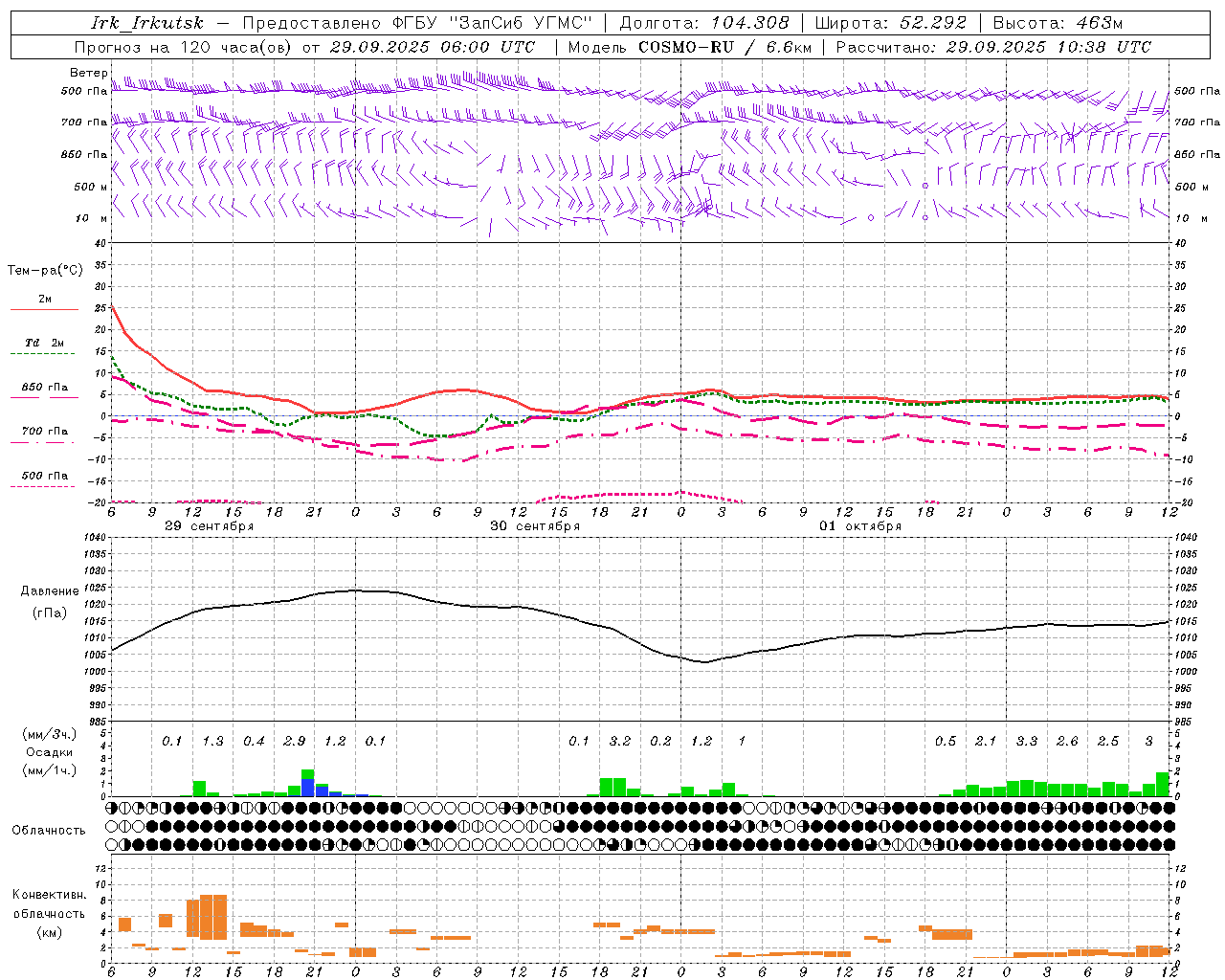Click the Высота: 463м header field

click(1058, 23)
